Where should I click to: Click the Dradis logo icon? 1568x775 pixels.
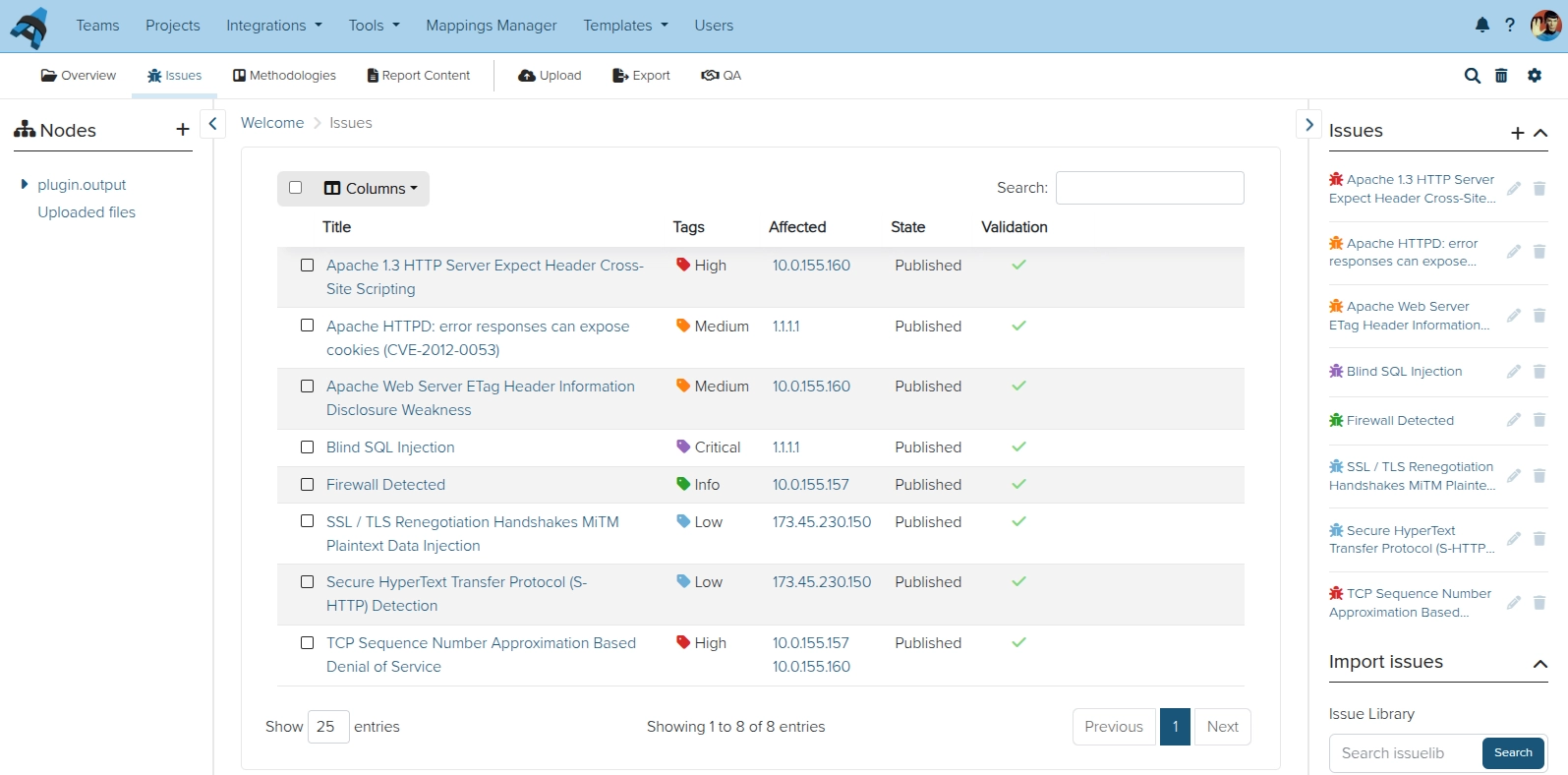tap(30, 27)
